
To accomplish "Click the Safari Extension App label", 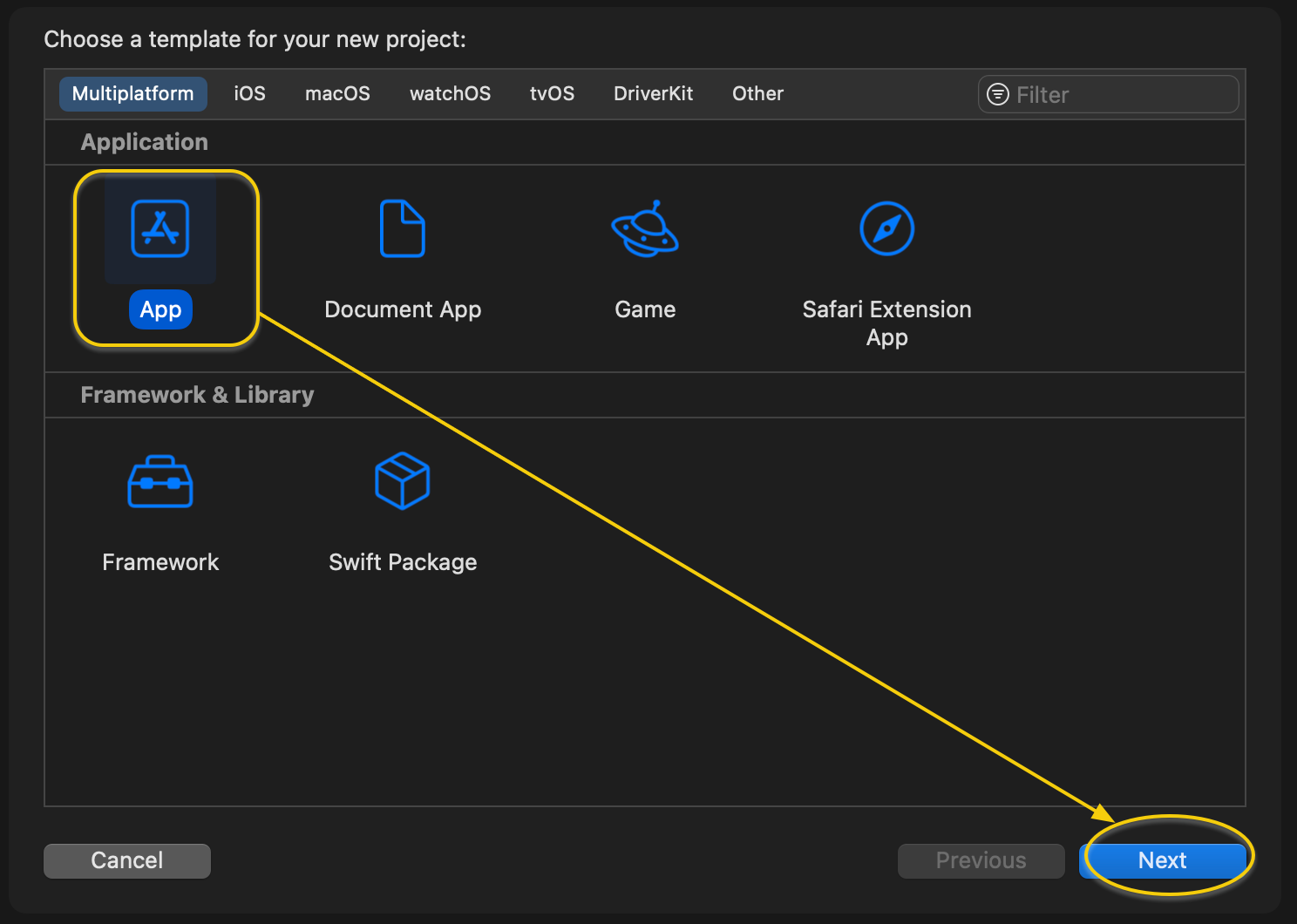I will click(x=886, y=323).
